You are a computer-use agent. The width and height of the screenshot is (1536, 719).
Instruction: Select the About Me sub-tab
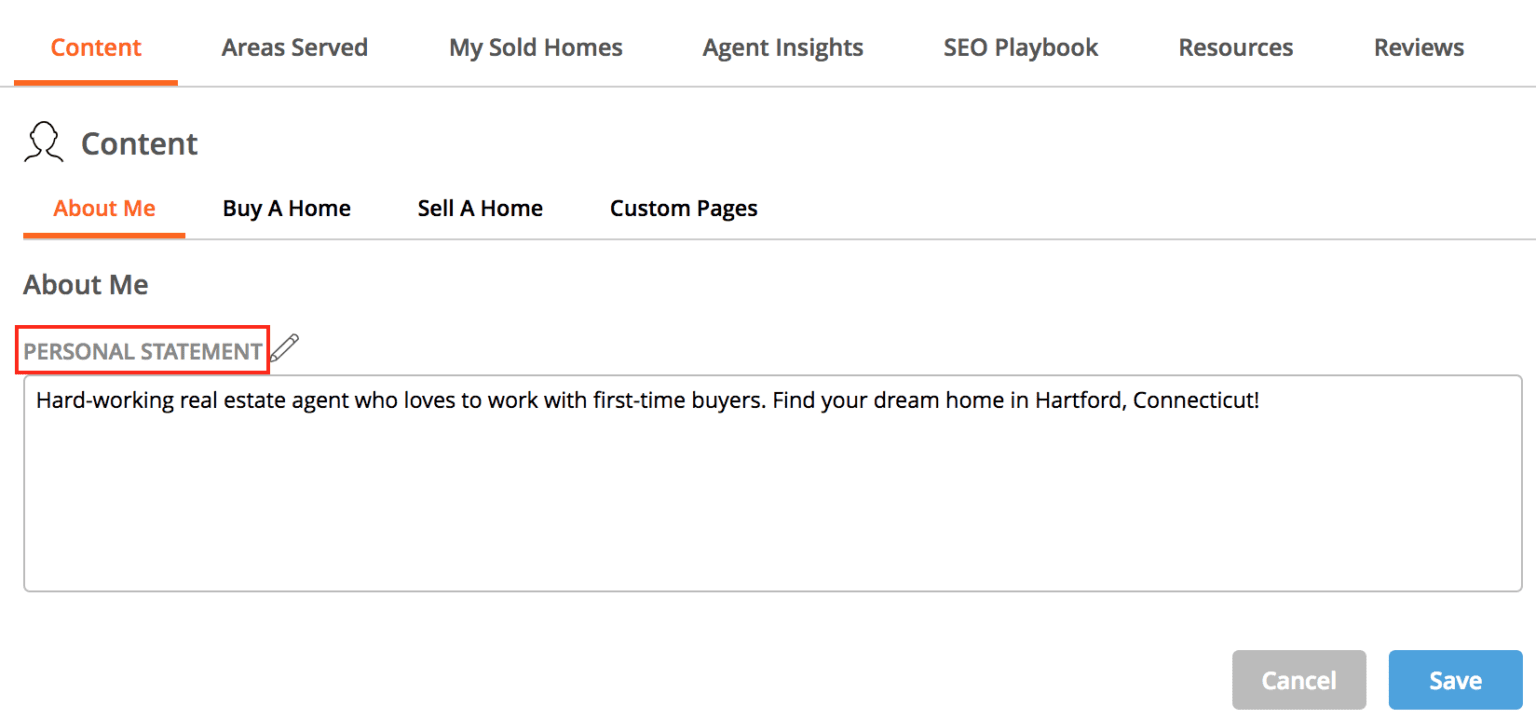104,208
